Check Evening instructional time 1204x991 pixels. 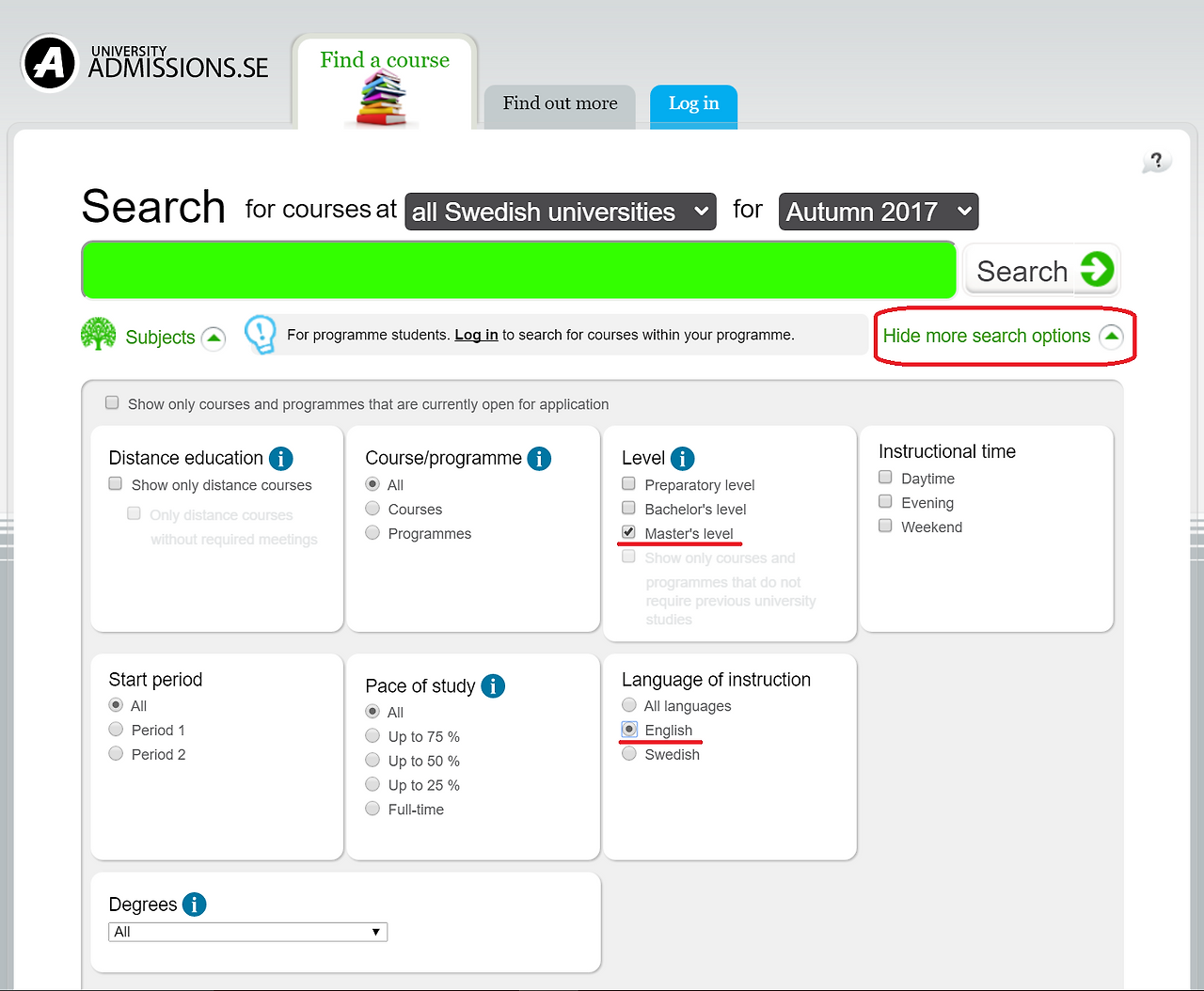coord(885,501)
